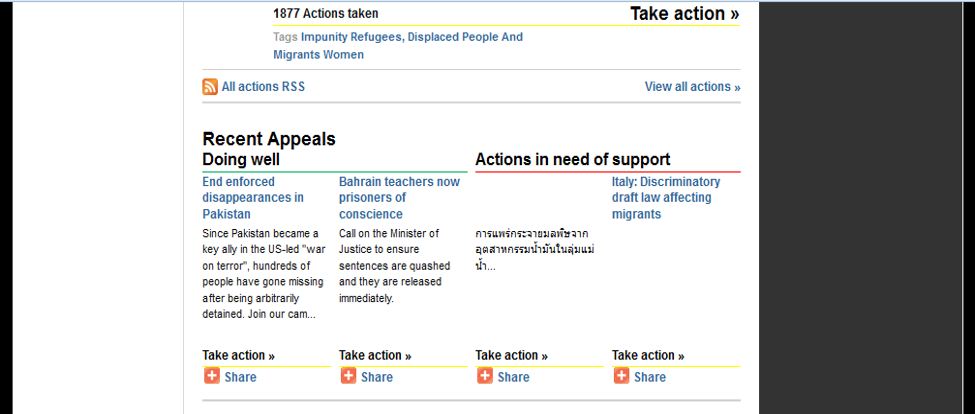Click the orange RSS feed icon
Viewport: 975px width, 414px height.
(210, 87)
